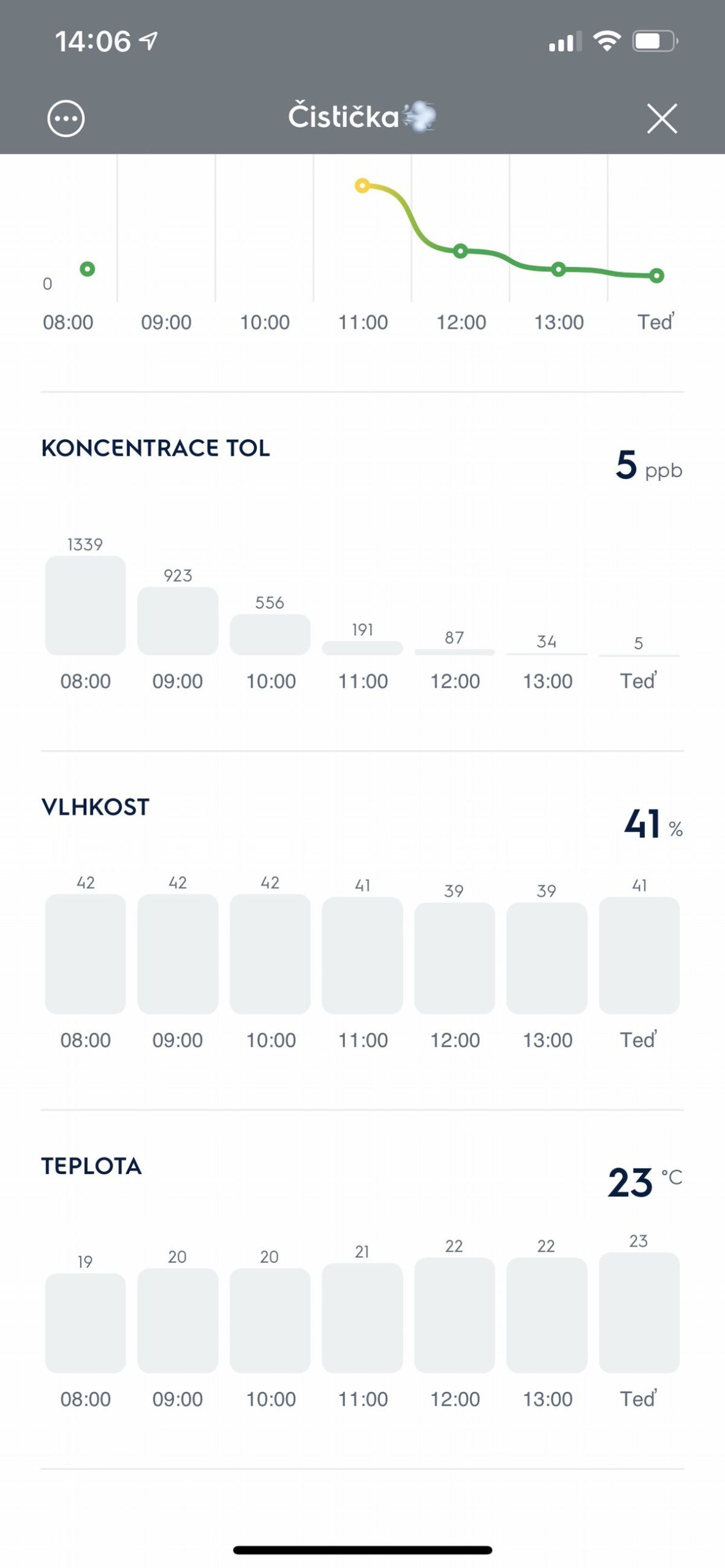The height and width of the screenshot is (1568, 725).
Task: Tap the isolated green point near 08:00
Action: pyautogui.click(x=88, y=269)
